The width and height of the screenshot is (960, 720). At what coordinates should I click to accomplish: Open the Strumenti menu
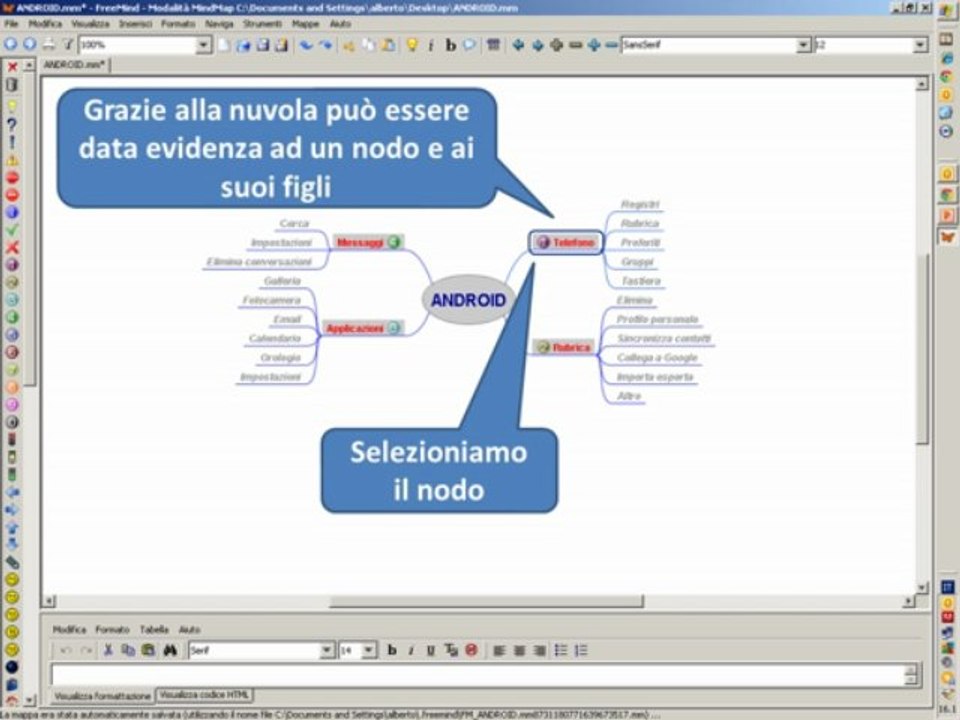point(263,24)
